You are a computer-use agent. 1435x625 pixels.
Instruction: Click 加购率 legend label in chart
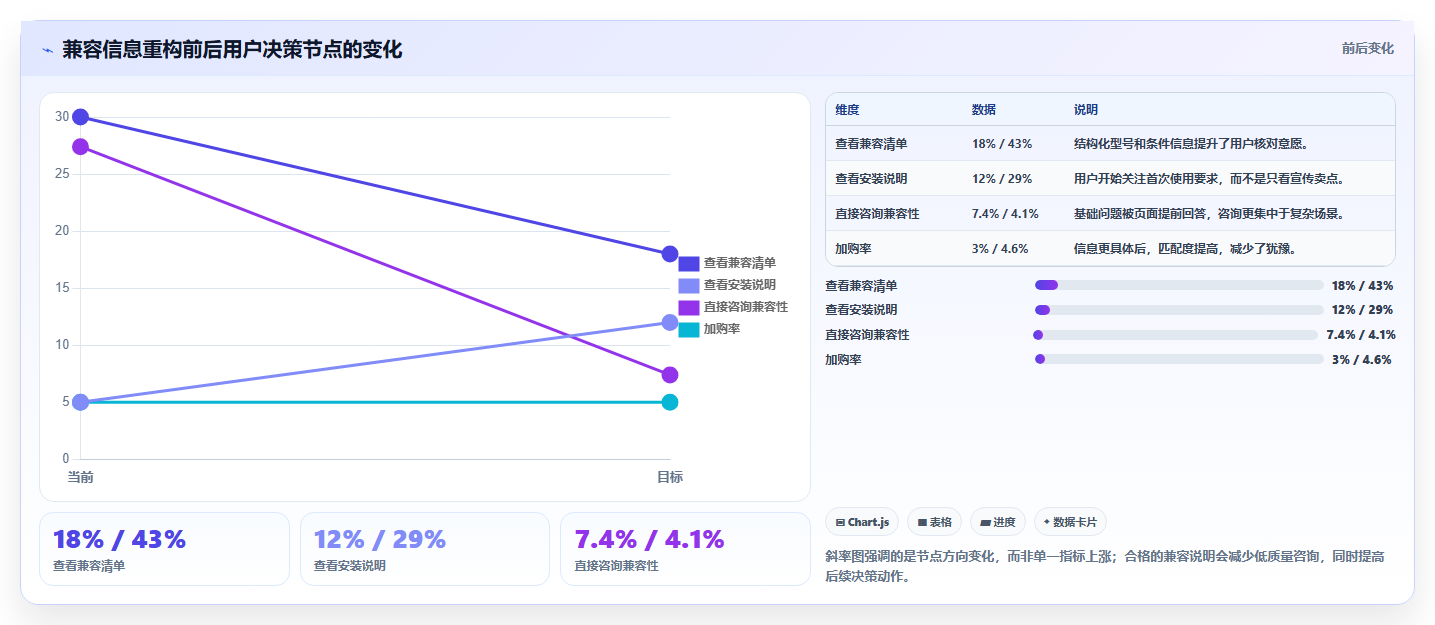click(x=721, y=329)
